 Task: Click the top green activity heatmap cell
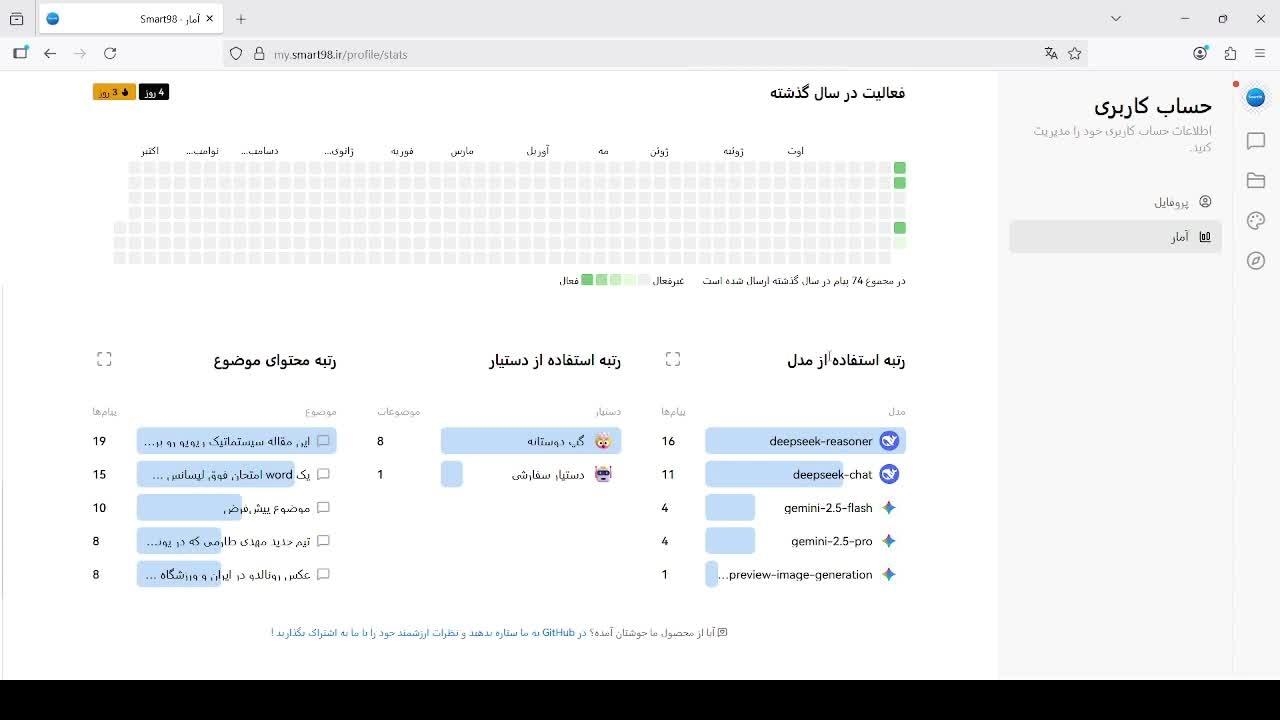click(x=900, y=168)
